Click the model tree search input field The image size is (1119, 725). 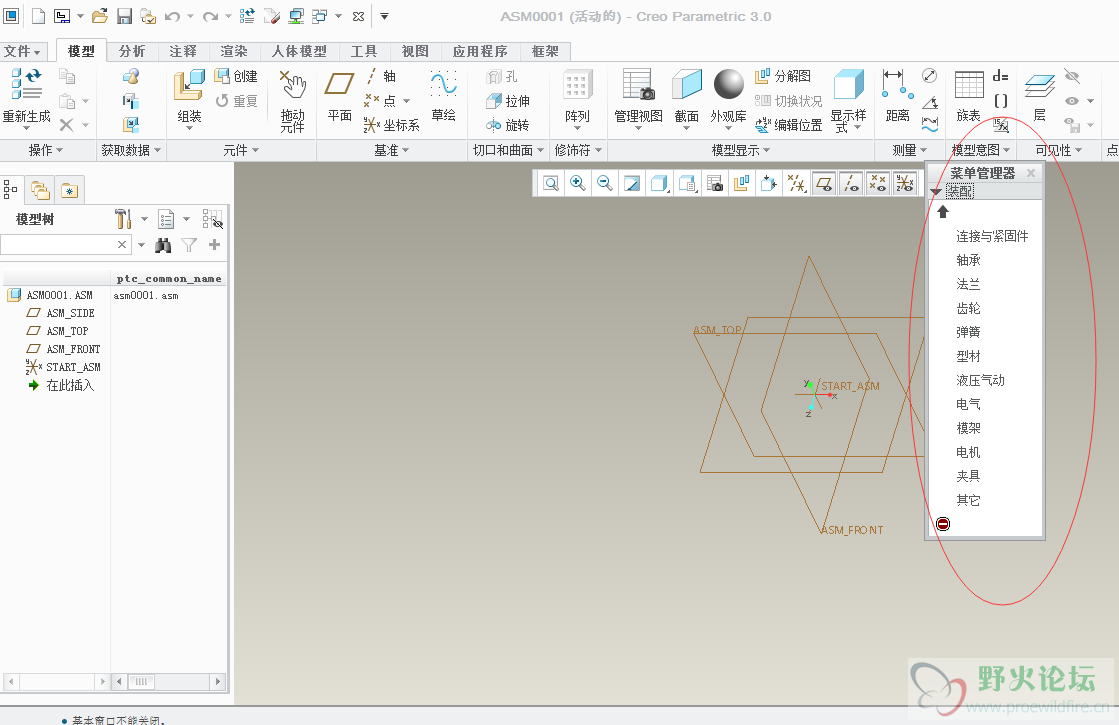(x=59, y=245)
